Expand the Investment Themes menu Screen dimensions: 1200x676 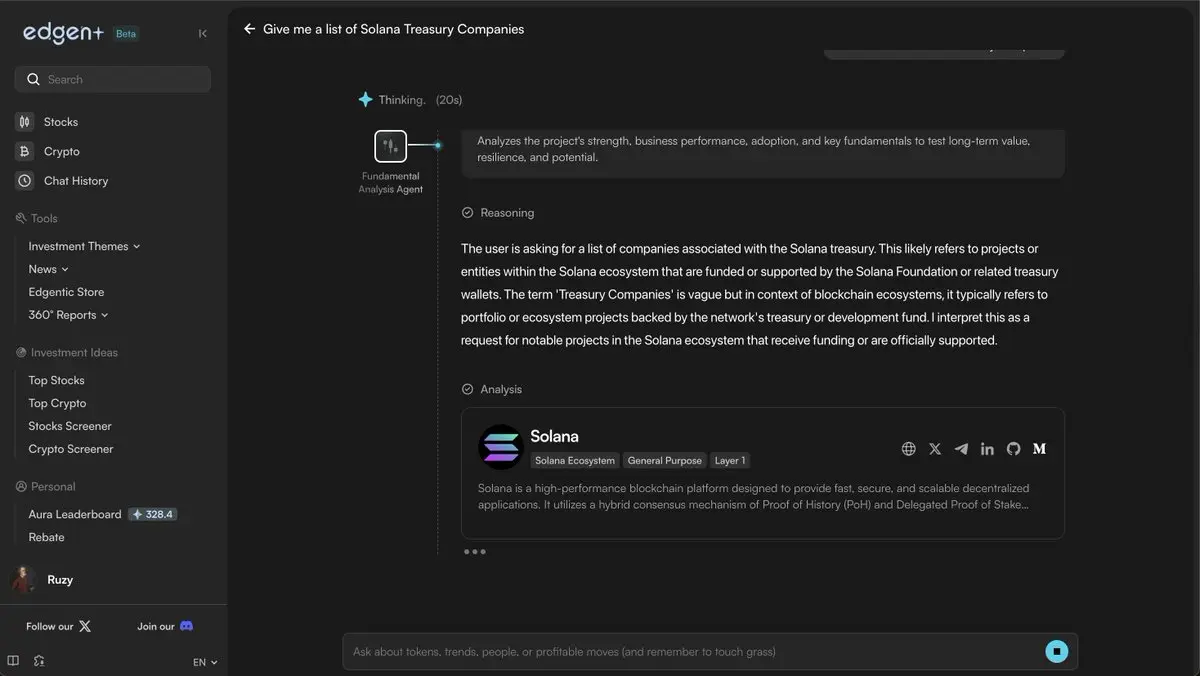click(84, 246)
